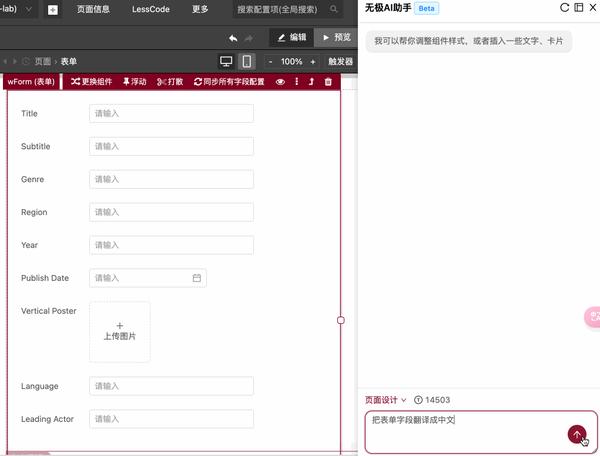The height and width of the screenshot is (456, 600).
Task: Toggle AI panel layout icon
Action: click(x=579, y=8)
